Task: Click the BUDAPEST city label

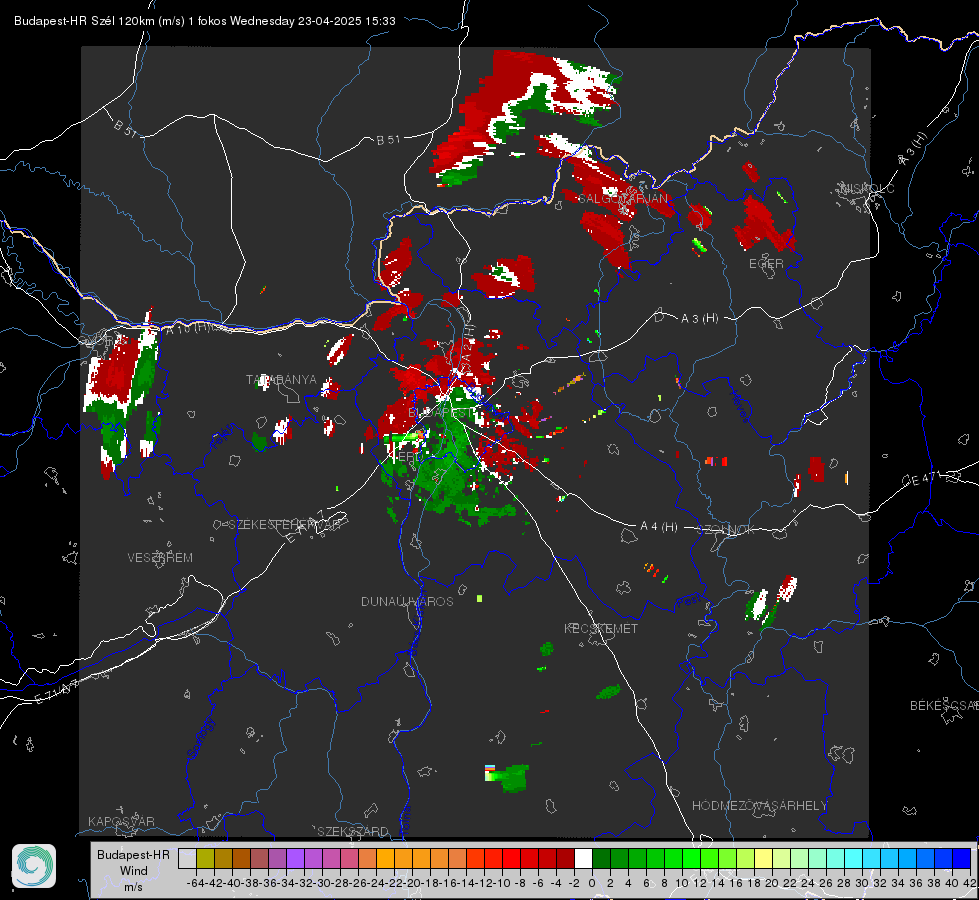Action: tap(441, 413)
